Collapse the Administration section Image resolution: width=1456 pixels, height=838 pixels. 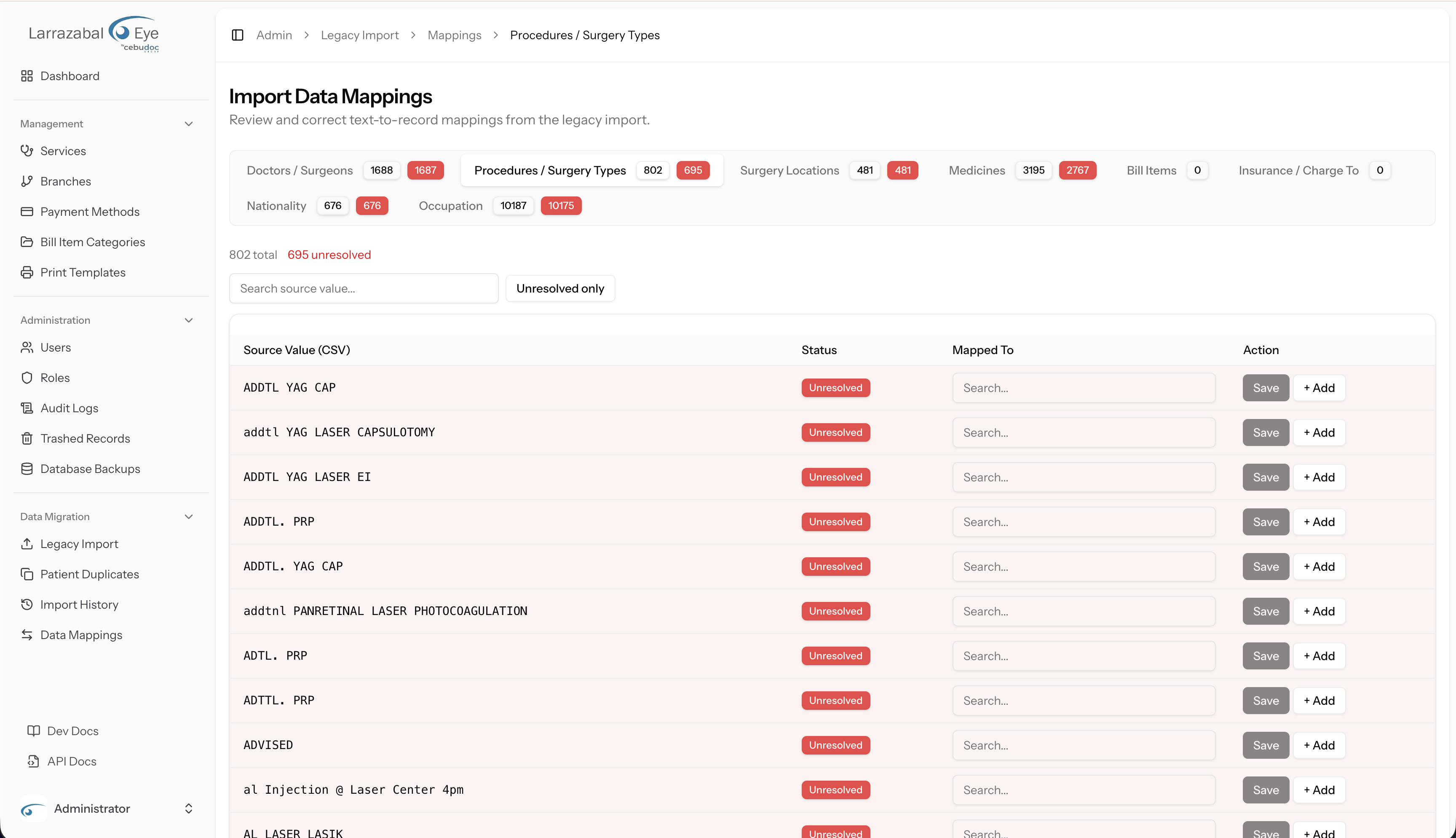(189, 320)
